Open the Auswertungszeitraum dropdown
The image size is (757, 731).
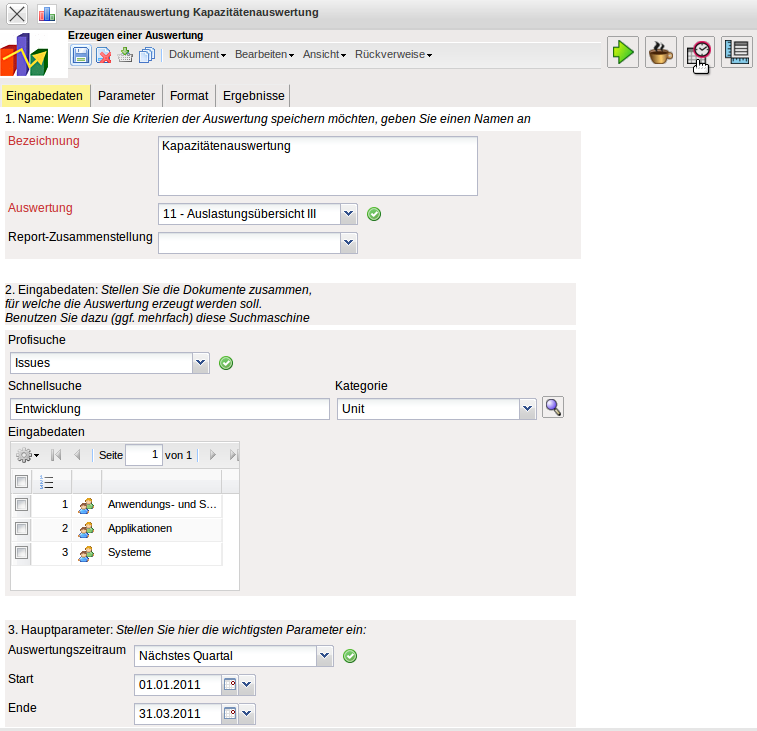coord(324,656)
